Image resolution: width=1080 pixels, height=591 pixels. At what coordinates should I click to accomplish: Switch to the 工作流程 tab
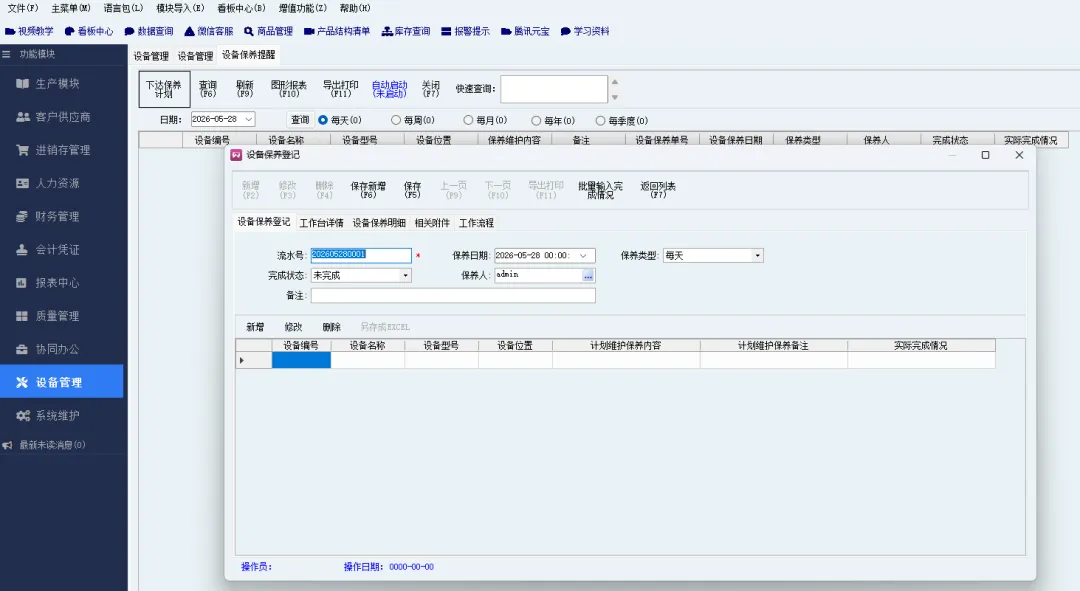(x=477, y=223)
